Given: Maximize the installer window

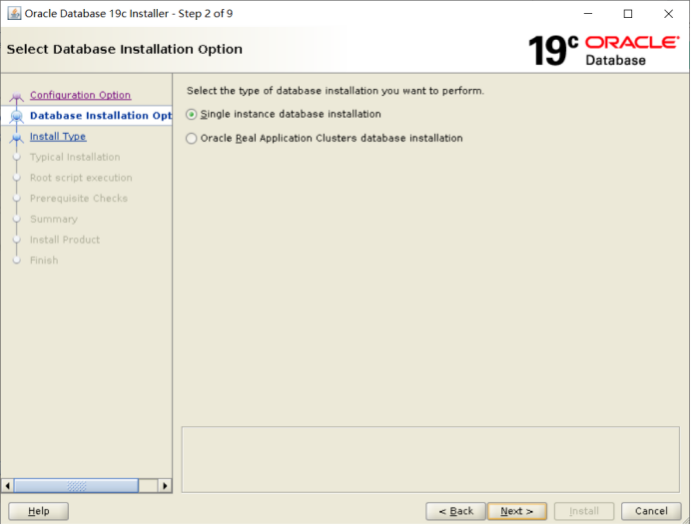Looking at the screenshot, I should 628,14.
